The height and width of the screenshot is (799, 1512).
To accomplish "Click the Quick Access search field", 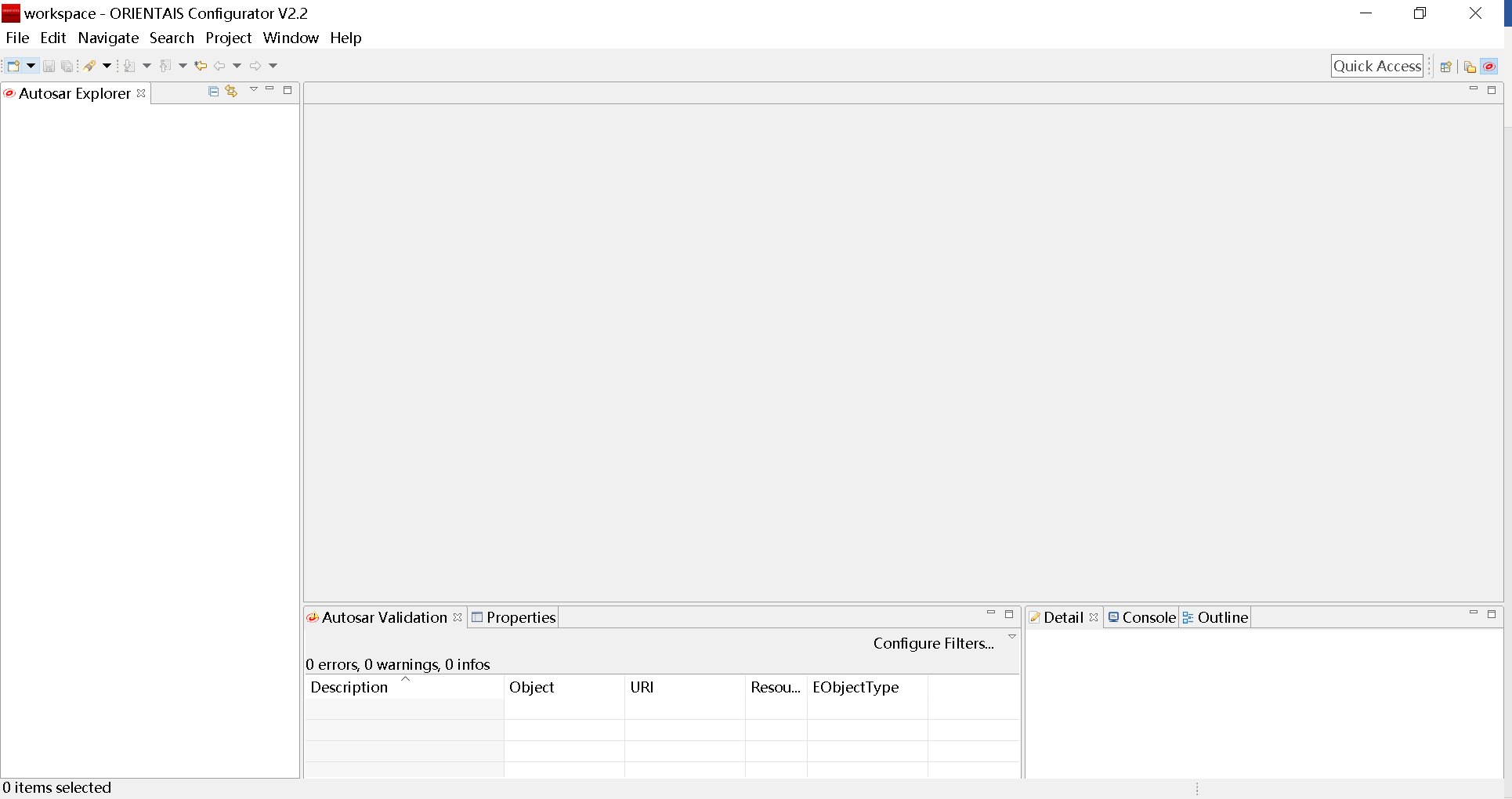I will pyautogui.click(x=1376, y=67).
